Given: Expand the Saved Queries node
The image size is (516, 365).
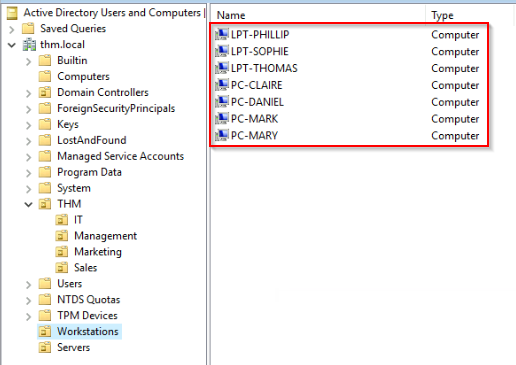Looking at the screenshot, I should point(12,29).
